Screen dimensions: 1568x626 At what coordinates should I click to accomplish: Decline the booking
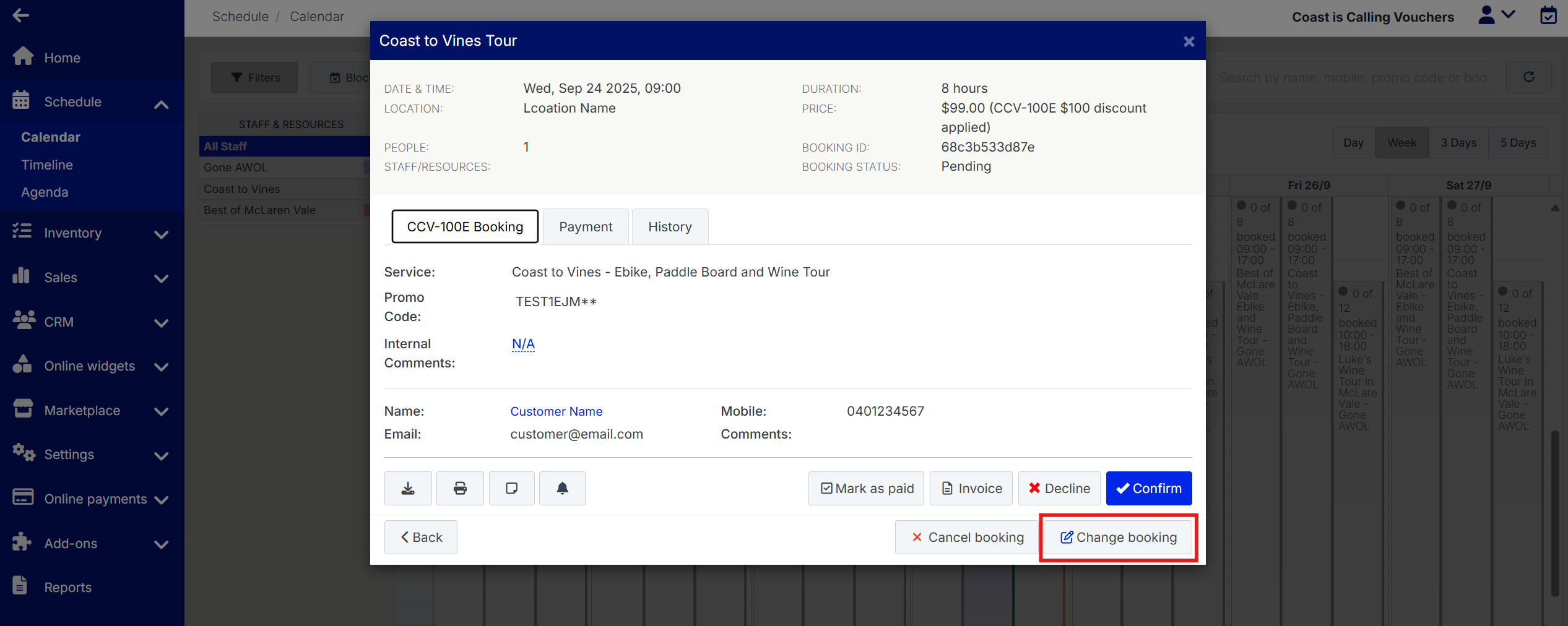tap(1059, 488)
